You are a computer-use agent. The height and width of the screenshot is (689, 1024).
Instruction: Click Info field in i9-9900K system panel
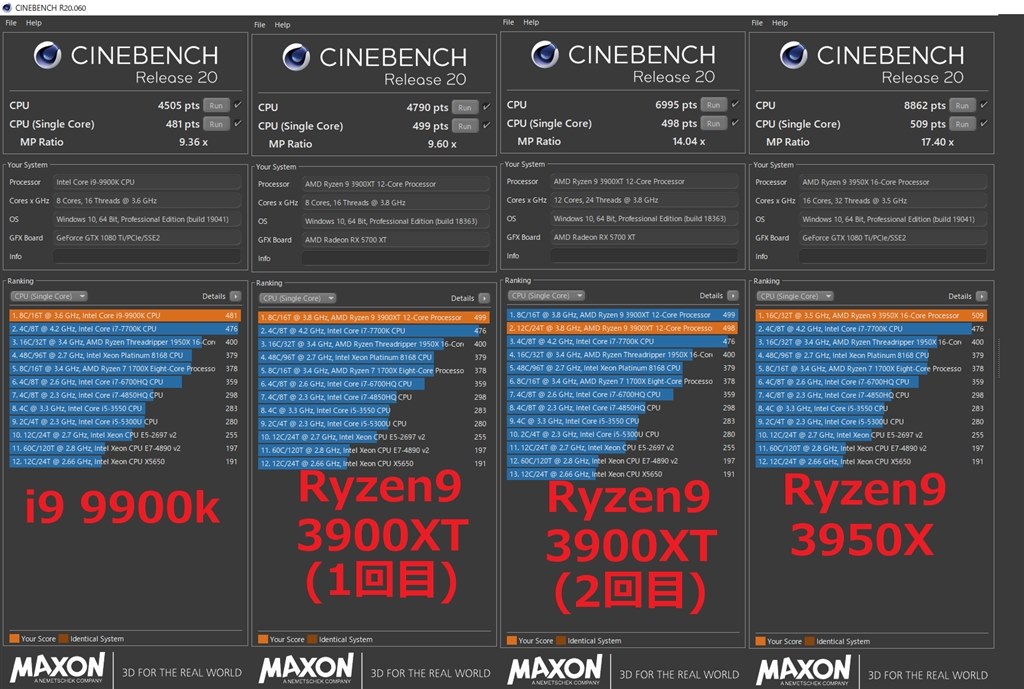(147, 257)
